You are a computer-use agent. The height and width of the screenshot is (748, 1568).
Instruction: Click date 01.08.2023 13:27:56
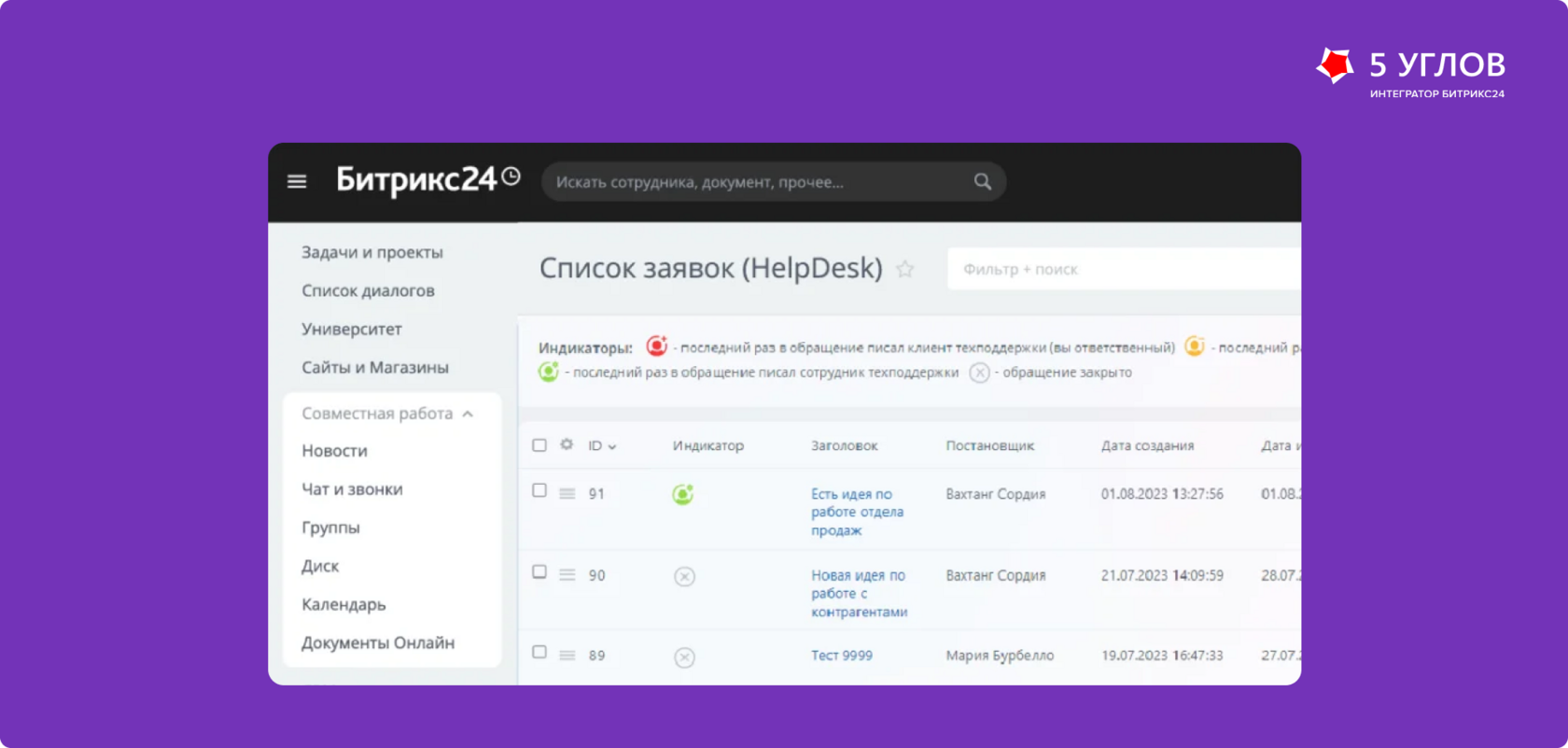(x=1162, y=494)
